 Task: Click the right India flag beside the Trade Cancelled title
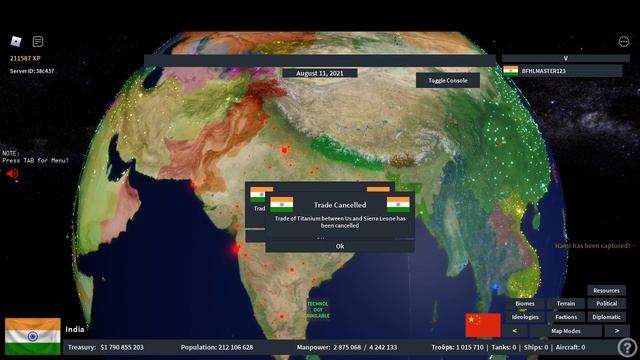coord(398,204)
